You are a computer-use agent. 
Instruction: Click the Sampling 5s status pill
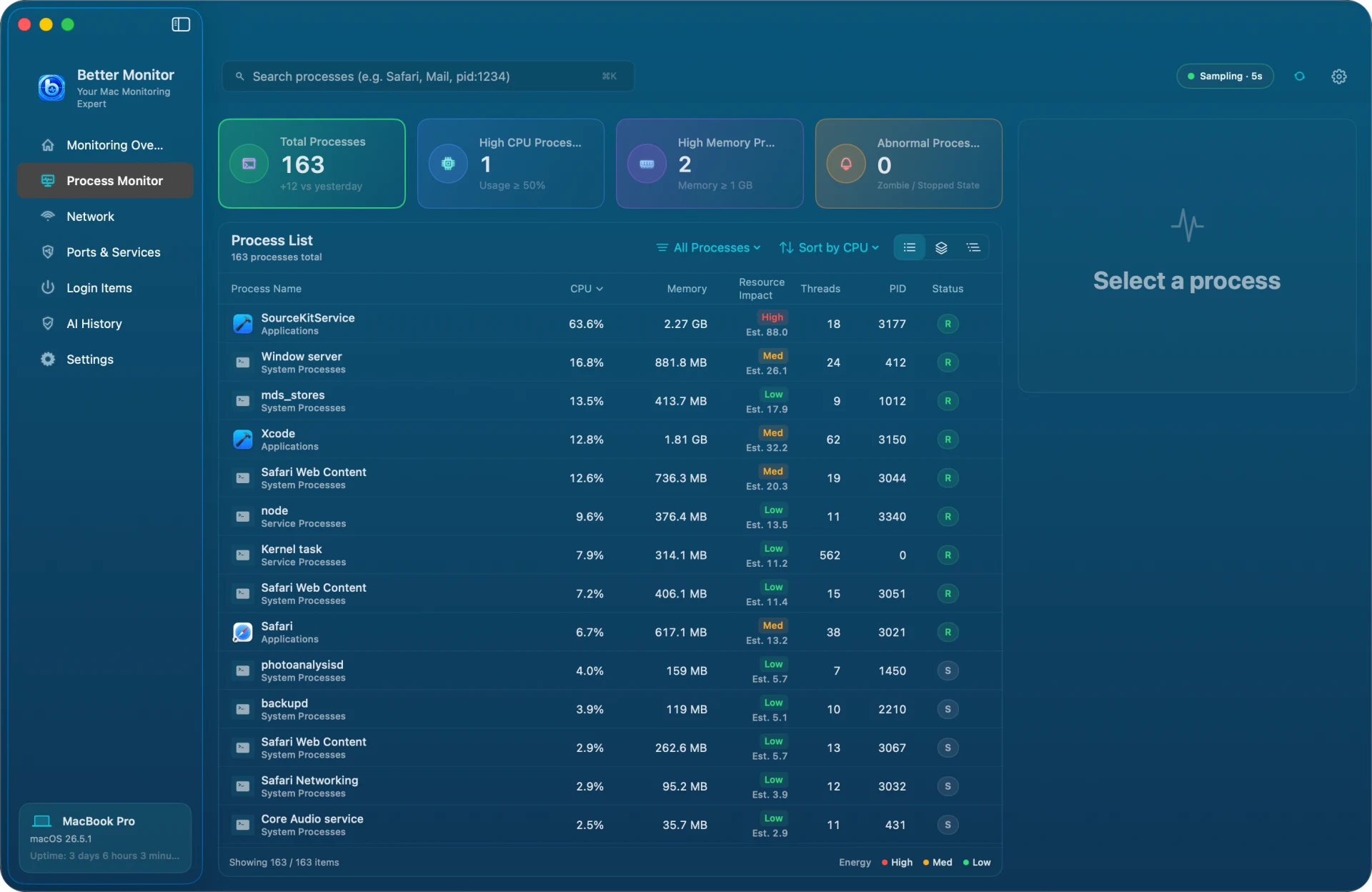[x=1225, y=76]
